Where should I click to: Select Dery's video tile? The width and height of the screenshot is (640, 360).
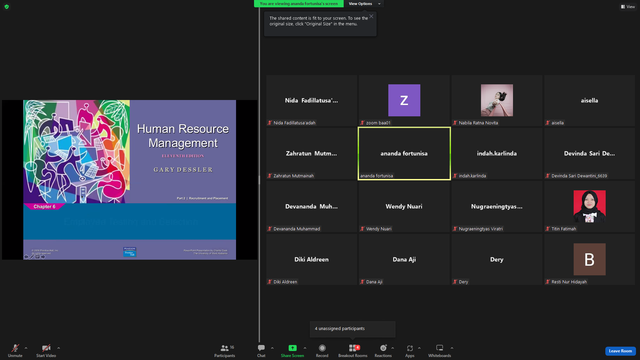coord(497,260)
